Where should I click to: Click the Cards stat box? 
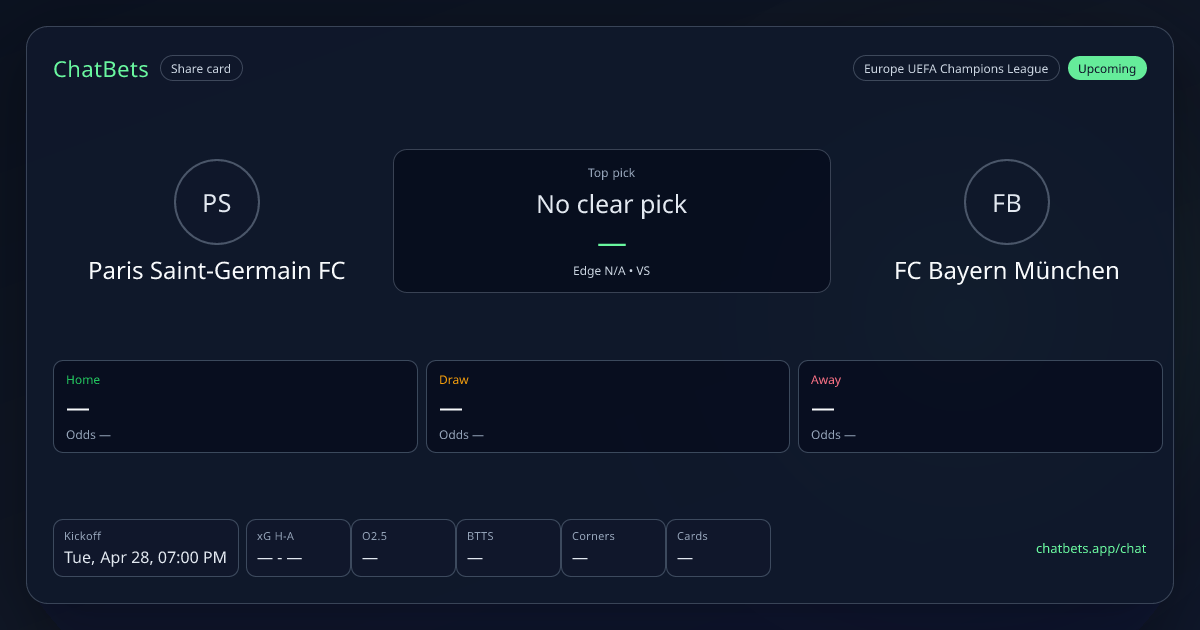[x=718, y=548]
